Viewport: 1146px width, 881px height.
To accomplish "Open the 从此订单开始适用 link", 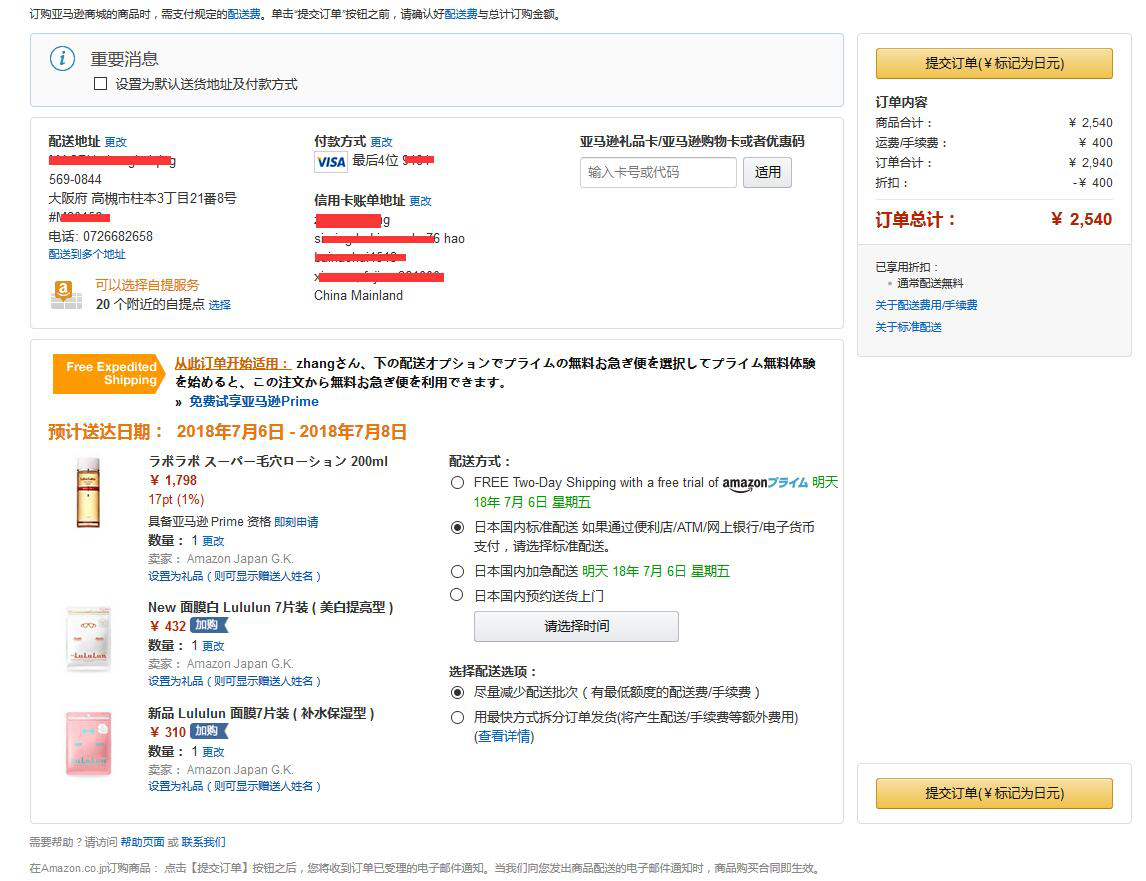I will (232, 363).
